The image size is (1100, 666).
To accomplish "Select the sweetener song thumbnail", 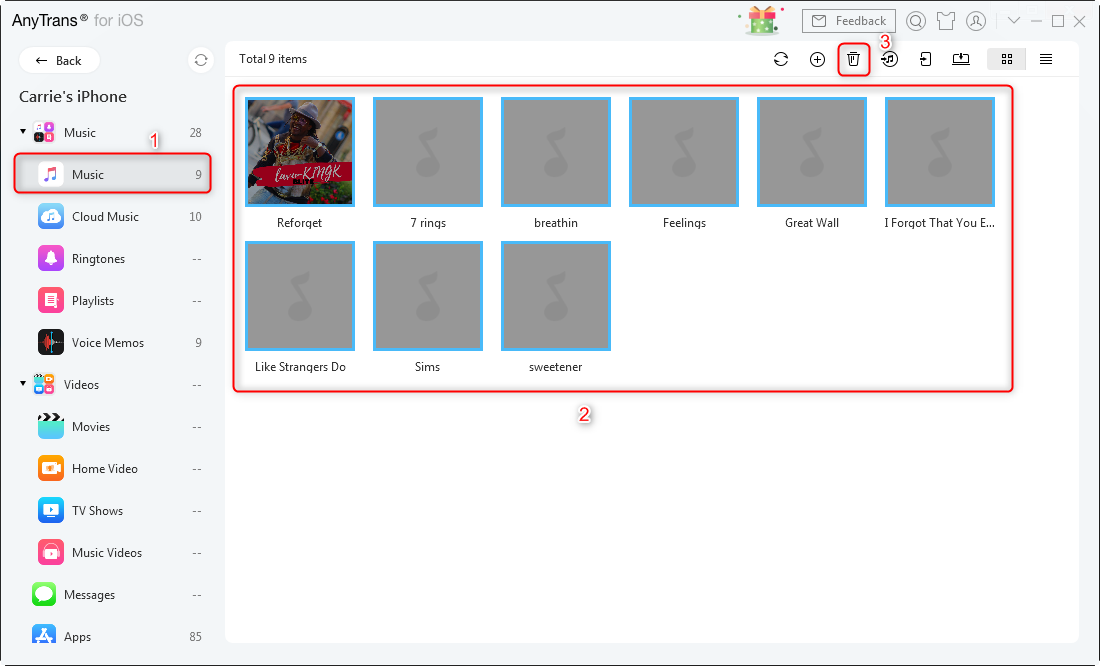I will 556,295.
